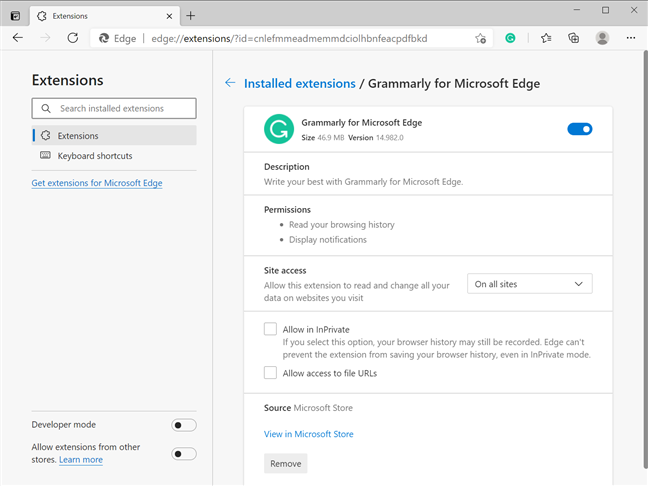648x486 pixels.
Task: Click the browser forward arrow
Action: (x=45, y=38)
